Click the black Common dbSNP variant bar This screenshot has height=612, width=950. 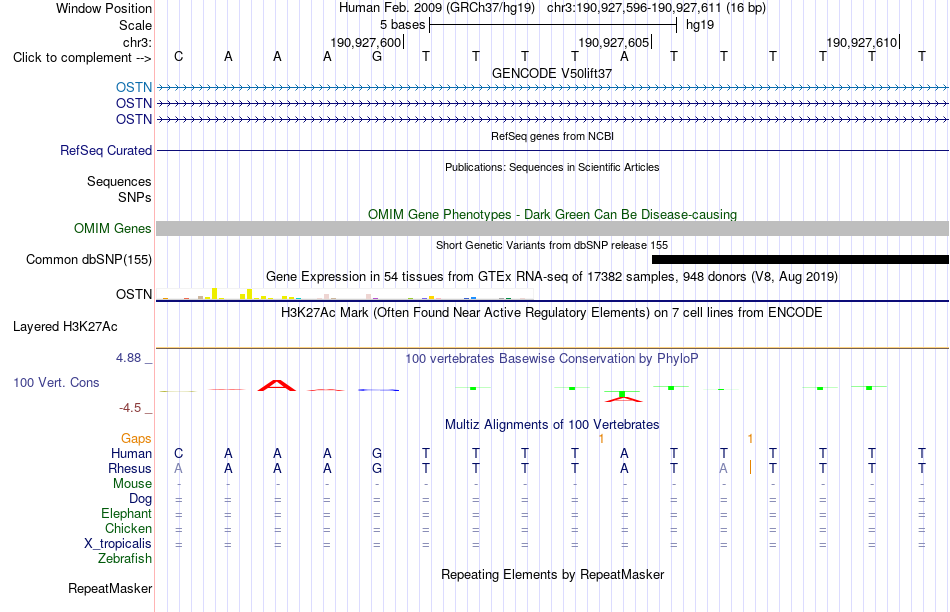point(800,259)
